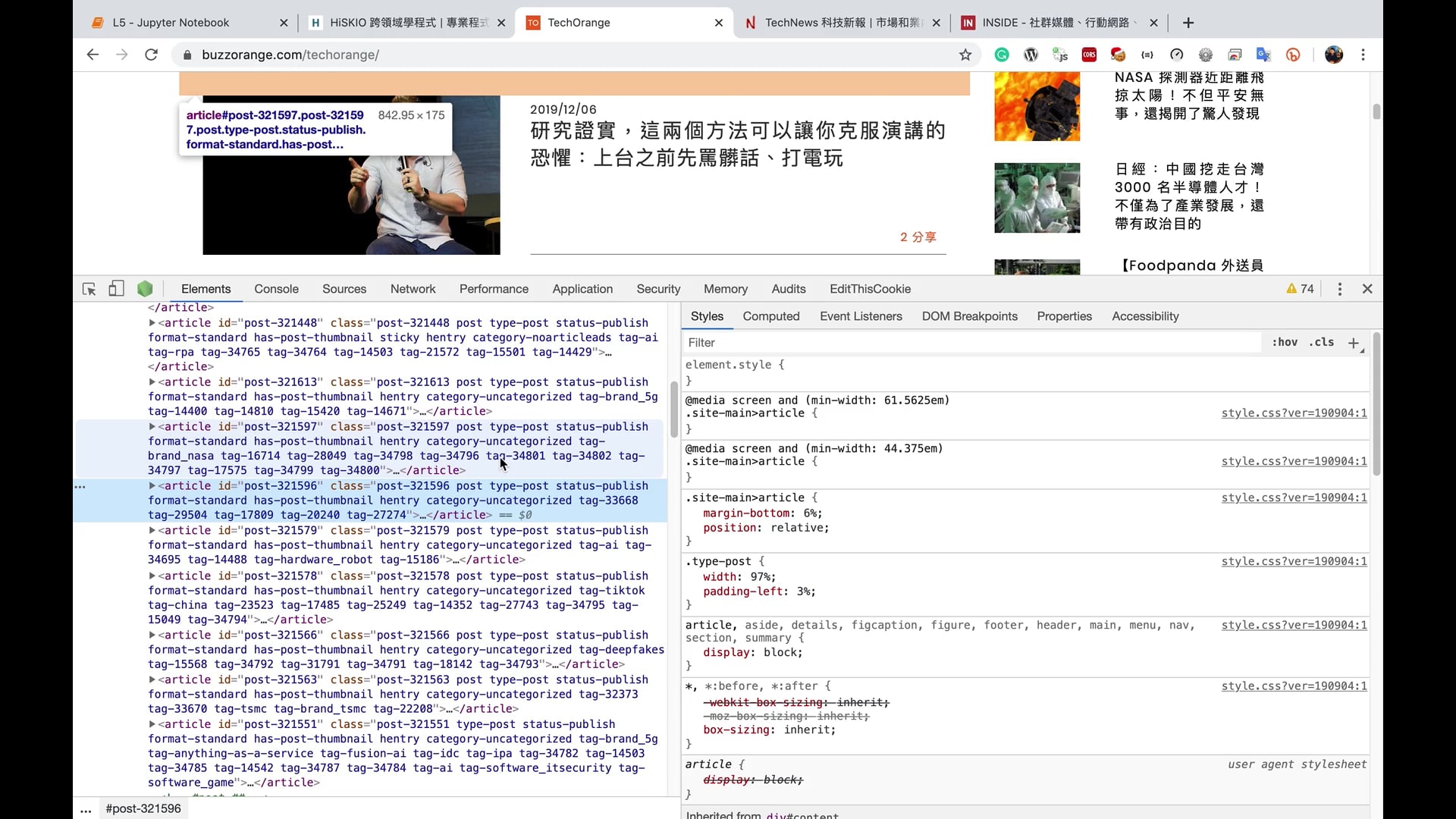
Task: Toggle the device toolbar icon
Action: point(116,289)
